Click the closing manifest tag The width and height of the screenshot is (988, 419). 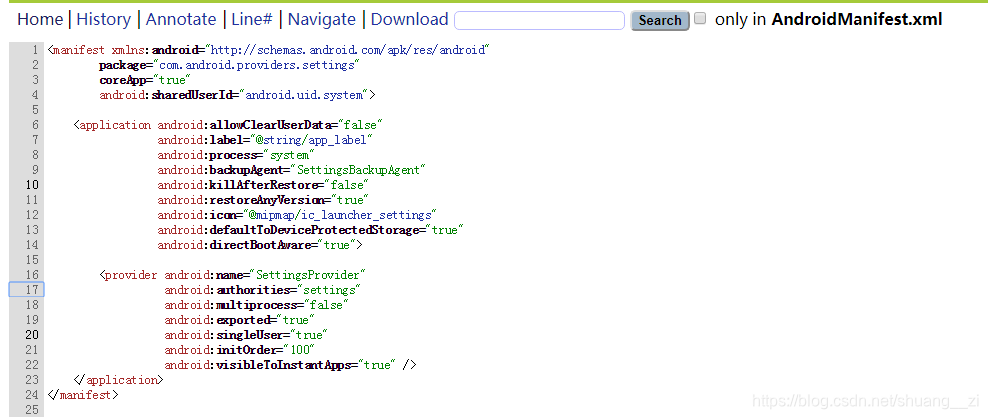(x=83, y=396)
